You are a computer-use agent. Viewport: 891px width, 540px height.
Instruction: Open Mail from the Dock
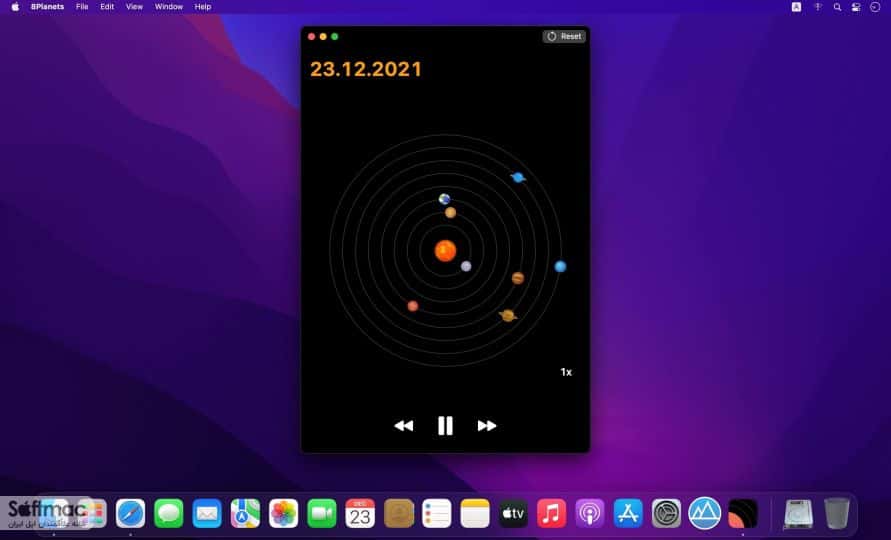[207, 513]
